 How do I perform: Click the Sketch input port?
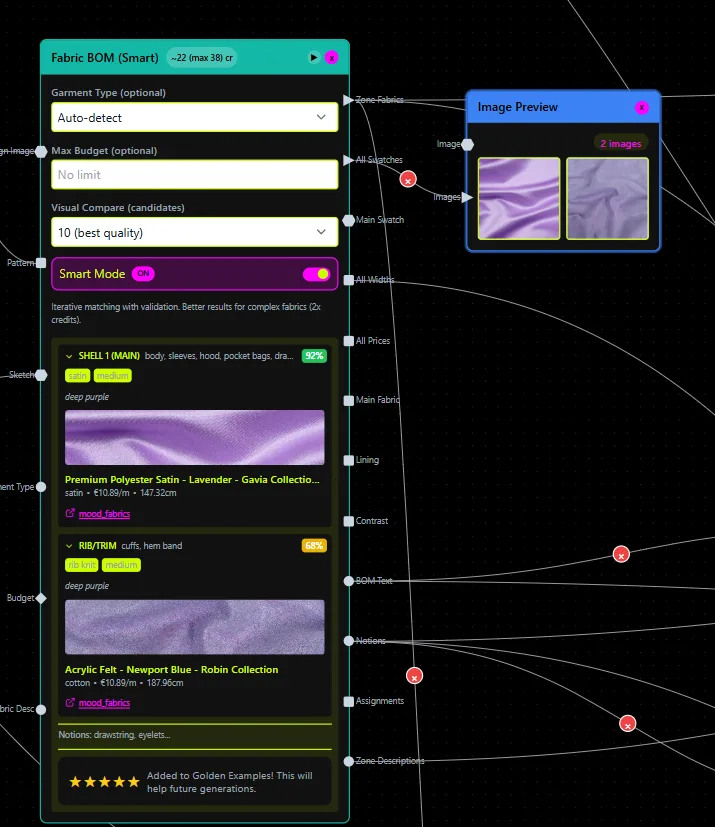(x=41, y=375)
